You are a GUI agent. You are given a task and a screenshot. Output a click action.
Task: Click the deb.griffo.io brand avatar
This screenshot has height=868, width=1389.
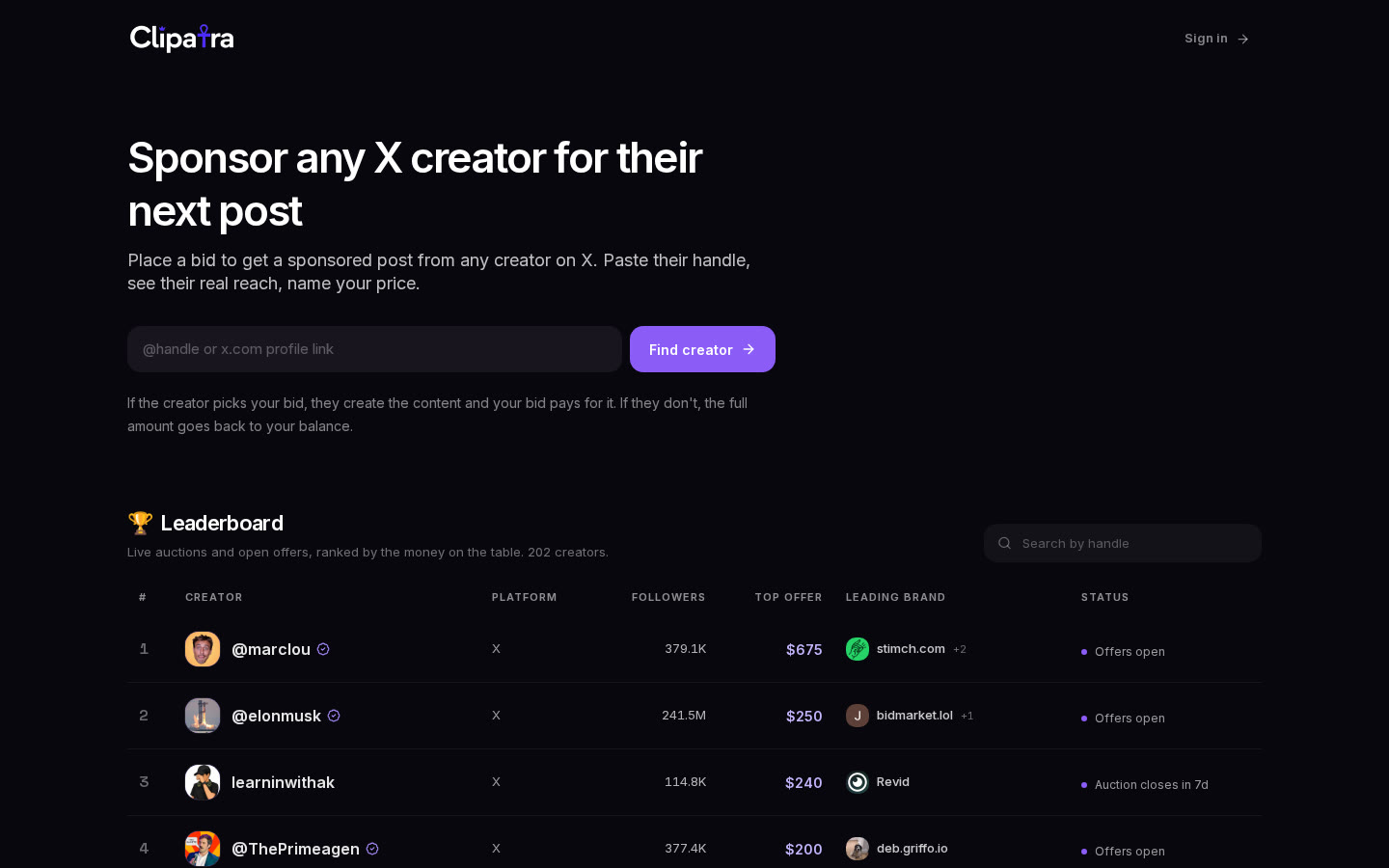coord(858,849)
